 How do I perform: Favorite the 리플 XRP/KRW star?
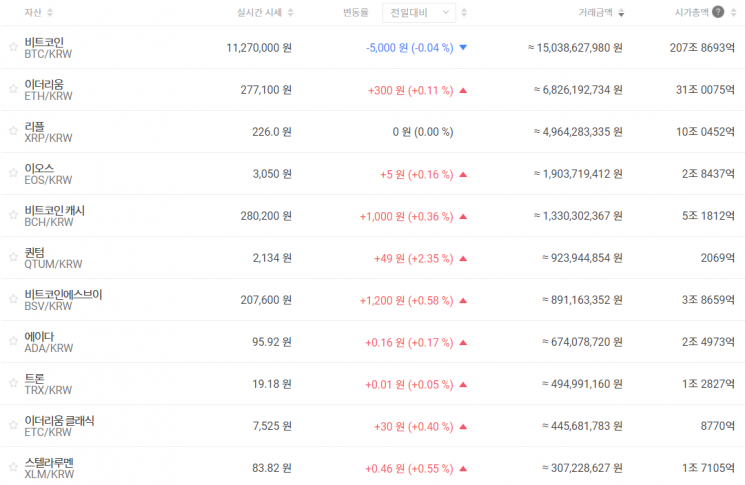tap(13, 131)
